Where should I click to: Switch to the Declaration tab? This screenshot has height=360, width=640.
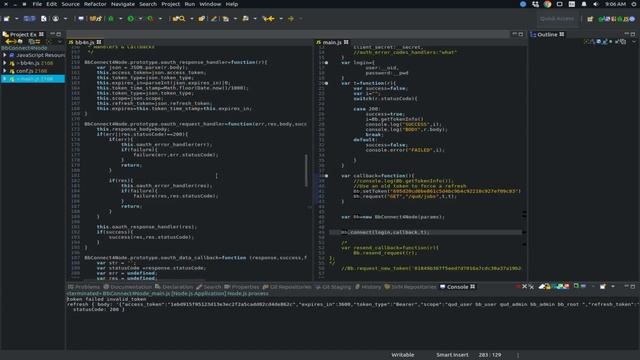click(x=174, y=287)
